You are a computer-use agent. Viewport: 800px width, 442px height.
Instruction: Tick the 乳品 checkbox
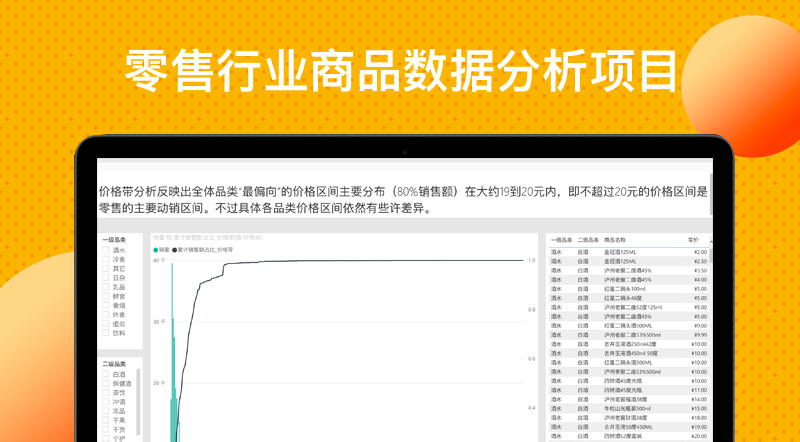pyautogui.click(x=106, y=287)
